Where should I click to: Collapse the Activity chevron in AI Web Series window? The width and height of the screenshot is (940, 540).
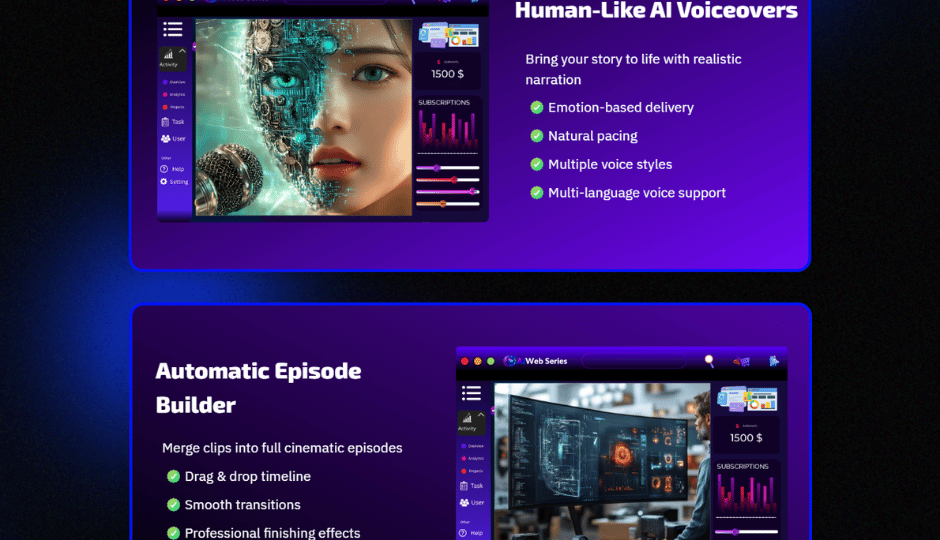tap(481, 415)
